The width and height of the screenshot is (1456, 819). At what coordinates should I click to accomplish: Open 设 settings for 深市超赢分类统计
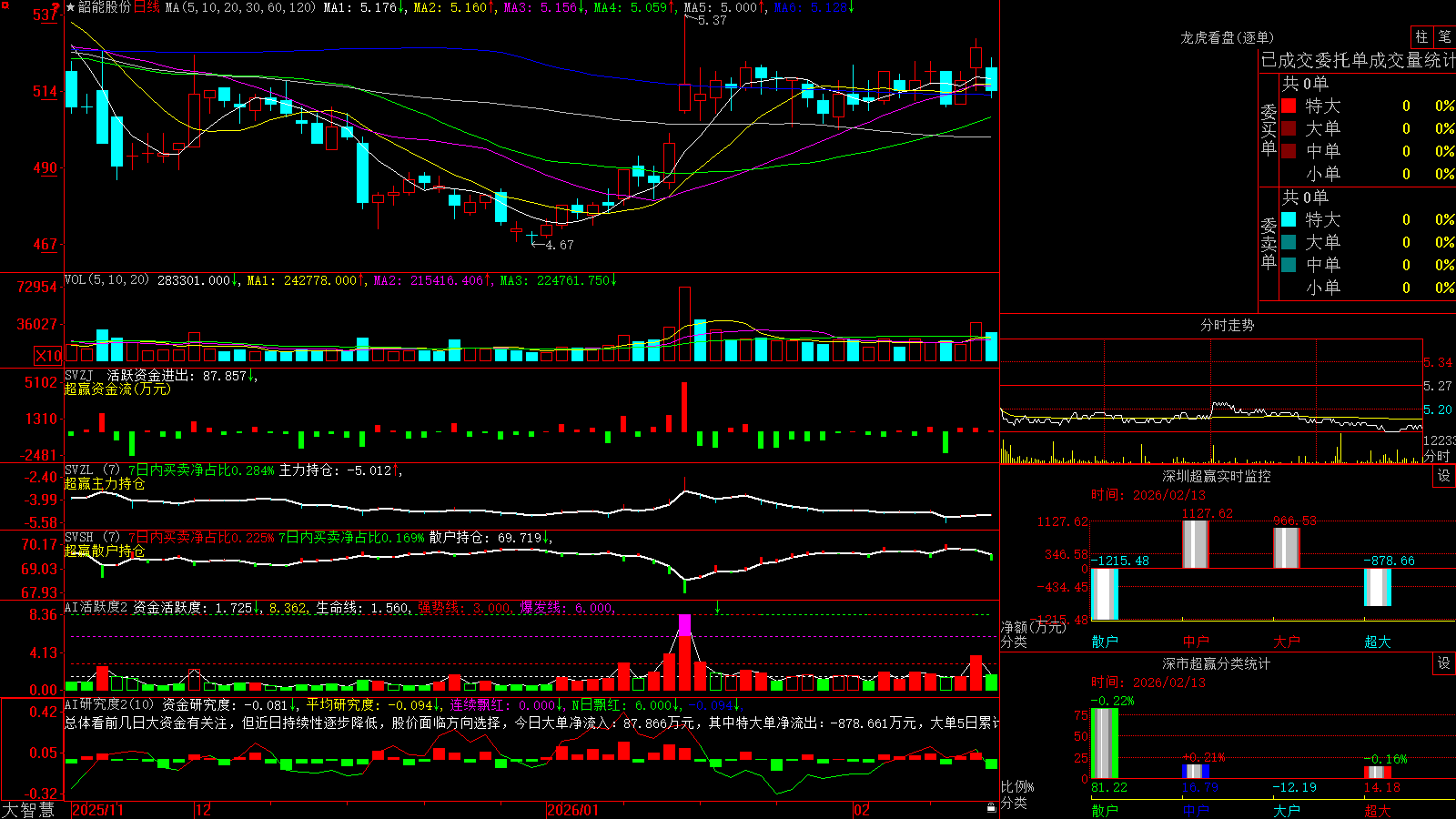[1444, 663]
